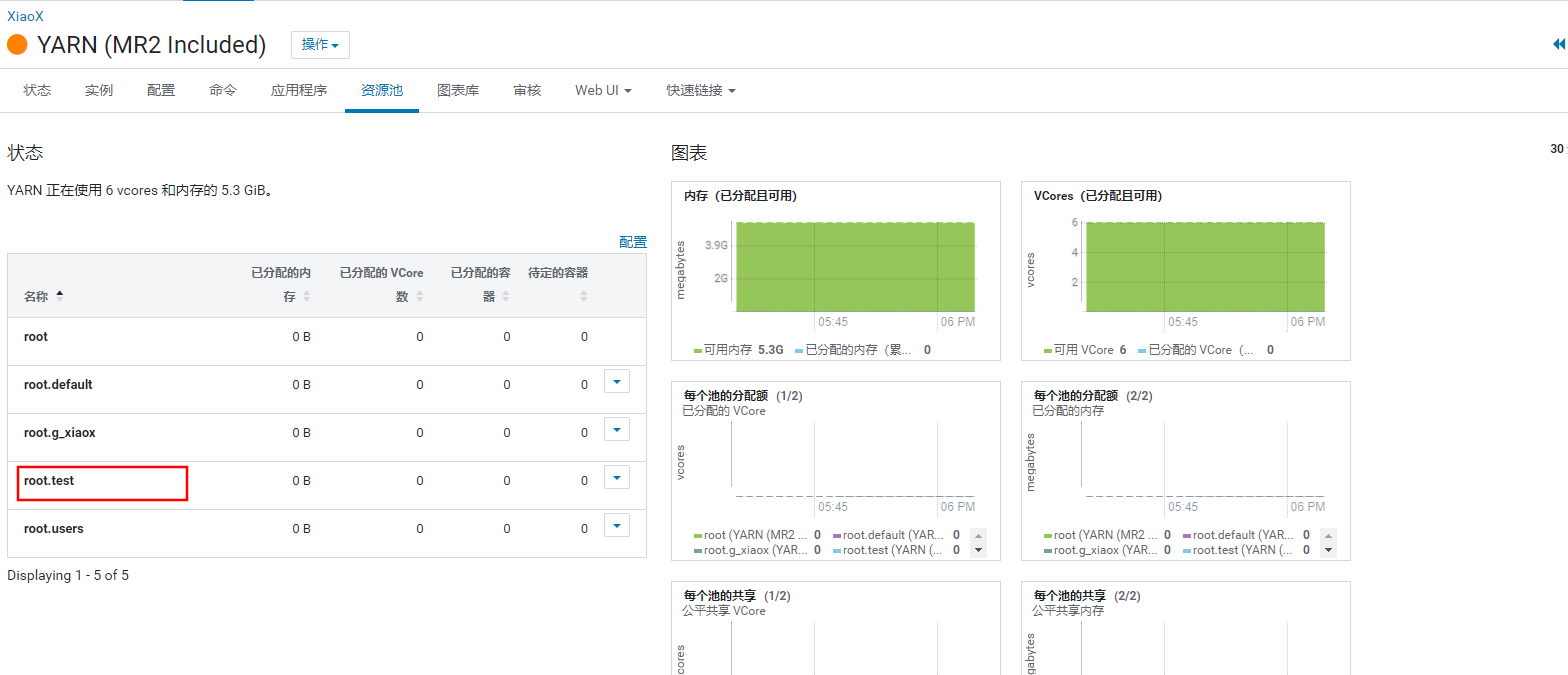Switch to the 实例 tab
The image size is (1568, 675).
pyautogui.click(x=99, y=90)
